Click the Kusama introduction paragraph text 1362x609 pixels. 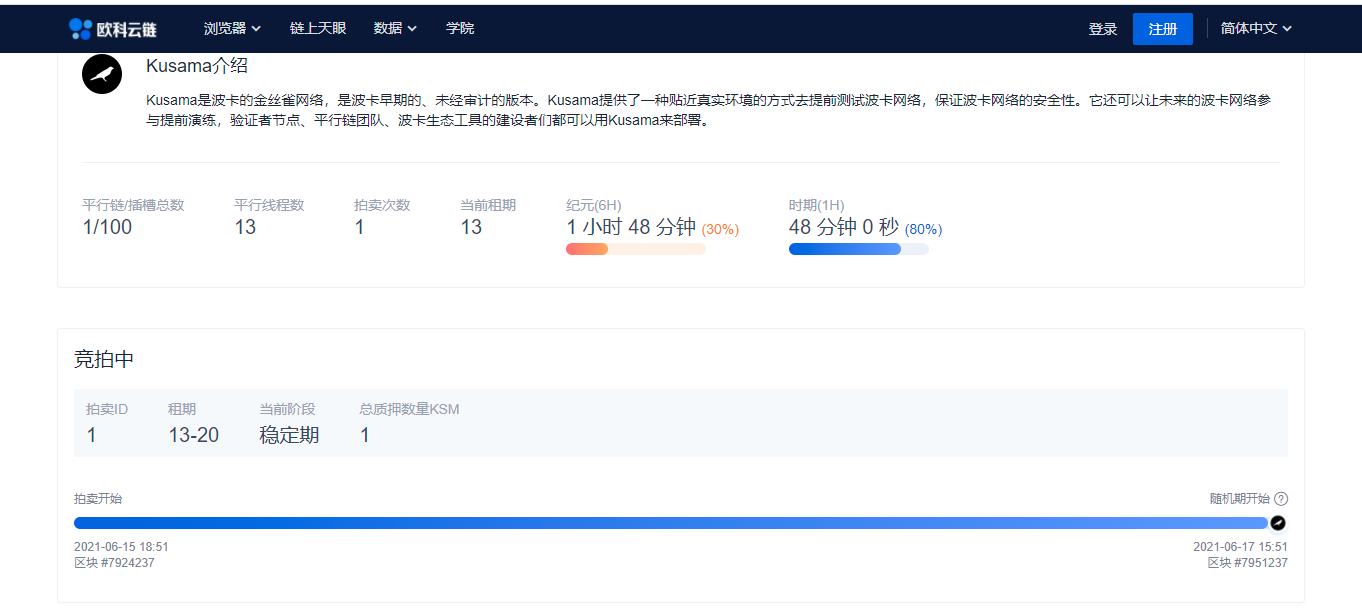point(708,111)
